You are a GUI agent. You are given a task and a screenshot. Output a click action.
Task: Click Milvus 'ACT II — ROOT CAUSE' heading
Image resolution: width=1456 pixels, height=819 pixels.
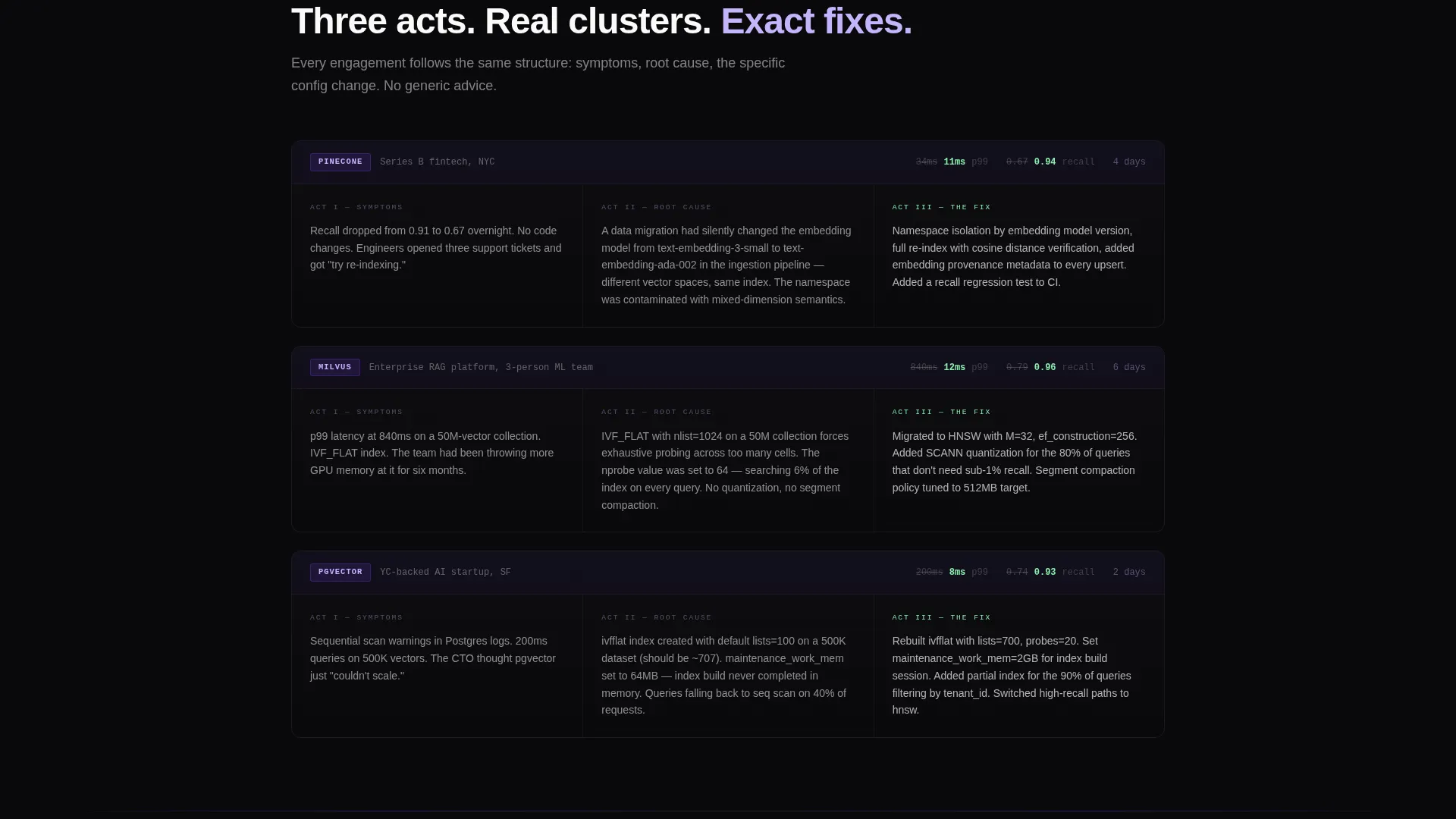click(x=656, y=412)
